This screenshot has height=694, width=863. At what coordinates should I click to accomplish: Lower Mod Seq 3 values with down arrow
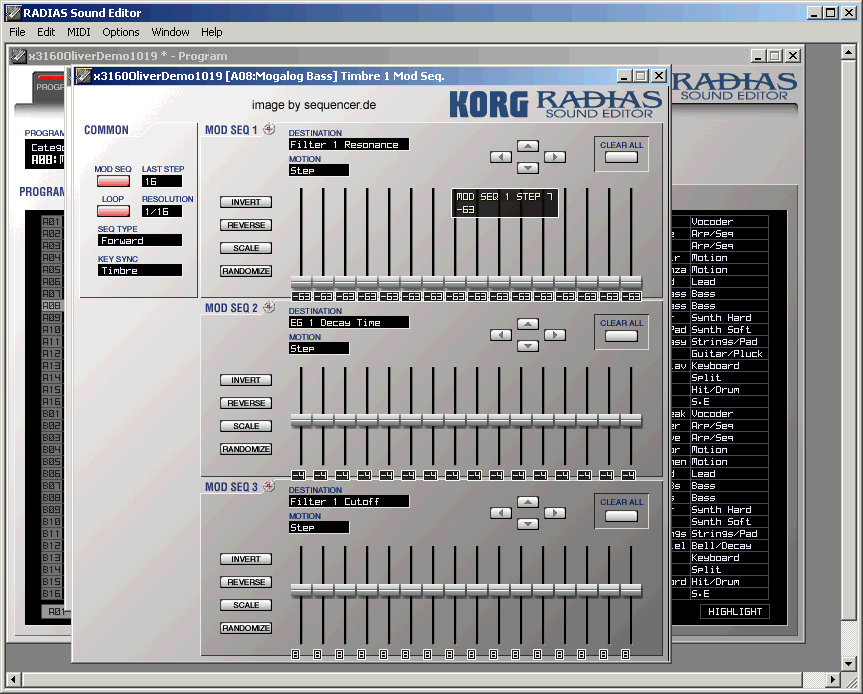pos(528,524)
